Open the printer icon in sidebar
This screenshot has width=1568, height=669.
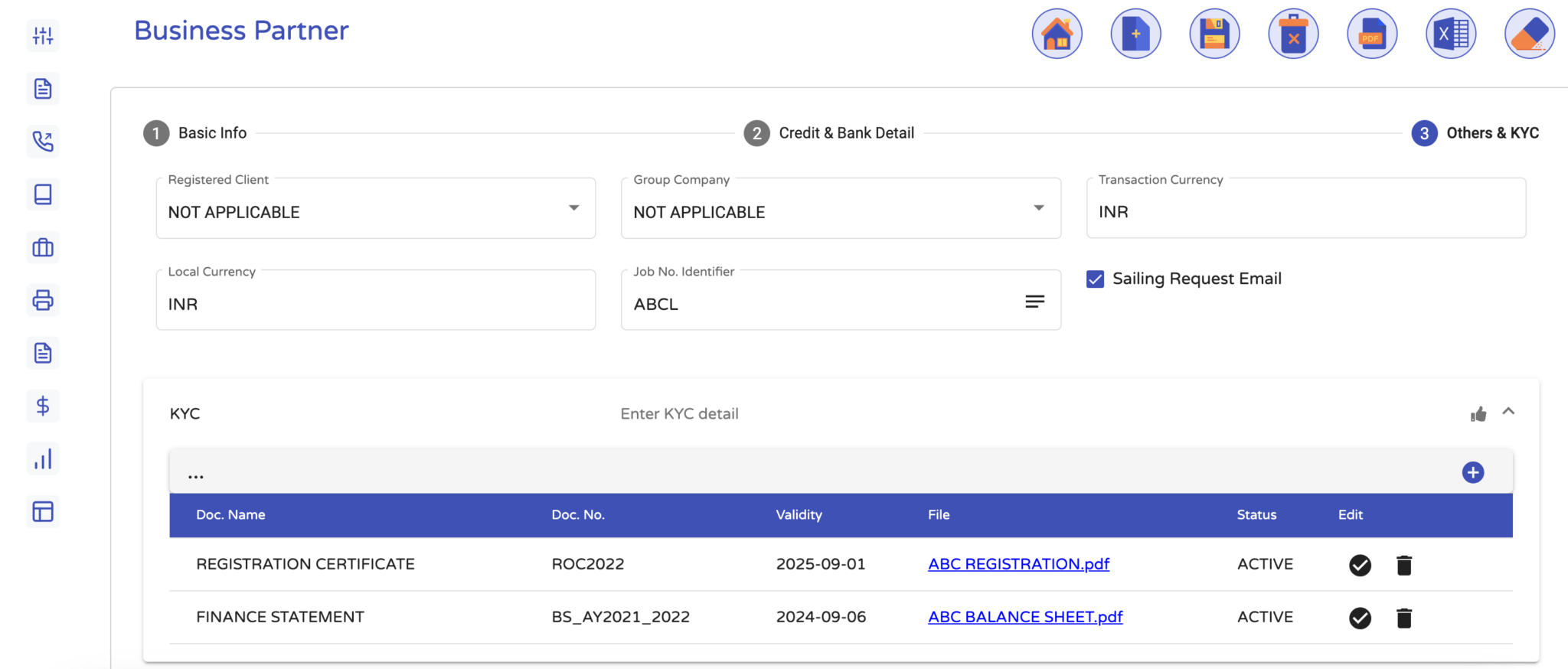point(43,300)
